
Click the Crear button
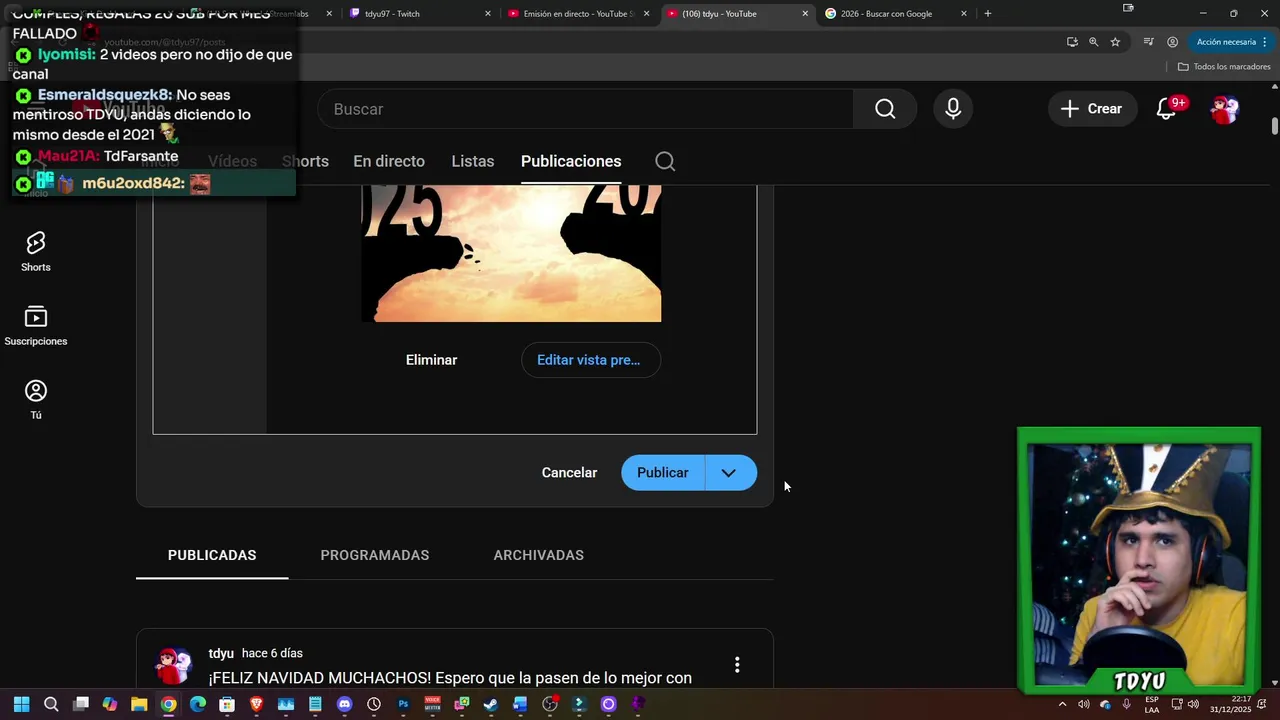tap(1092, 109)
